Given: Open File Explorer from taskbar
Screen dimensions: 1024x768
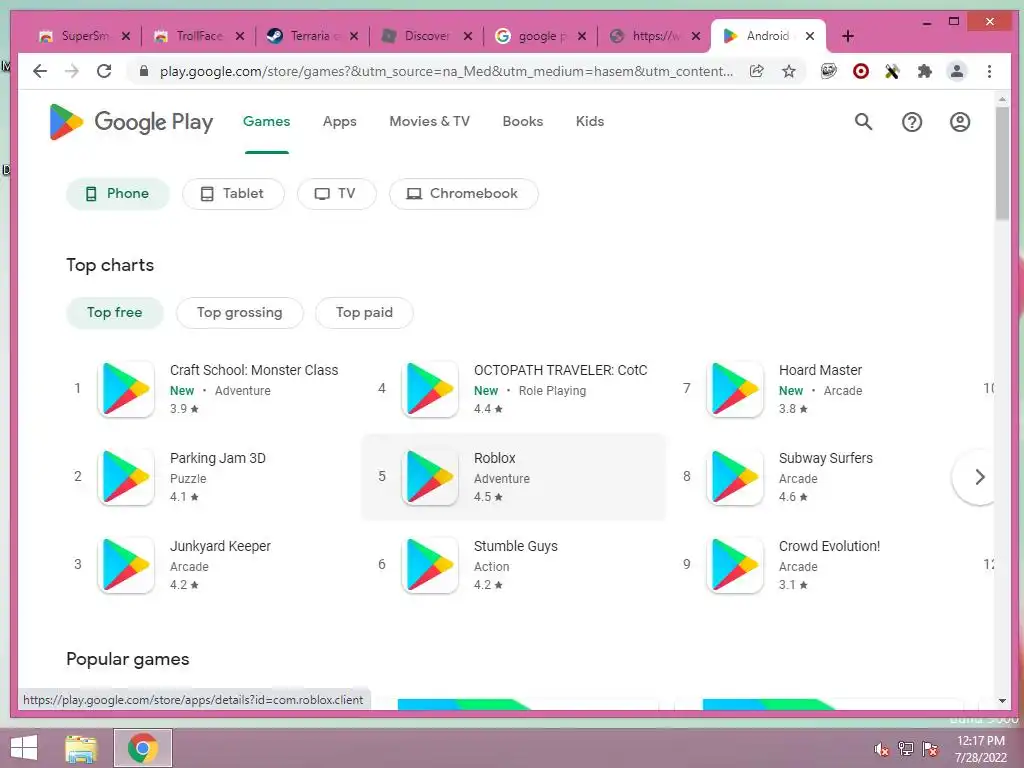Looking at the screenshot, I should coord(81,748).
